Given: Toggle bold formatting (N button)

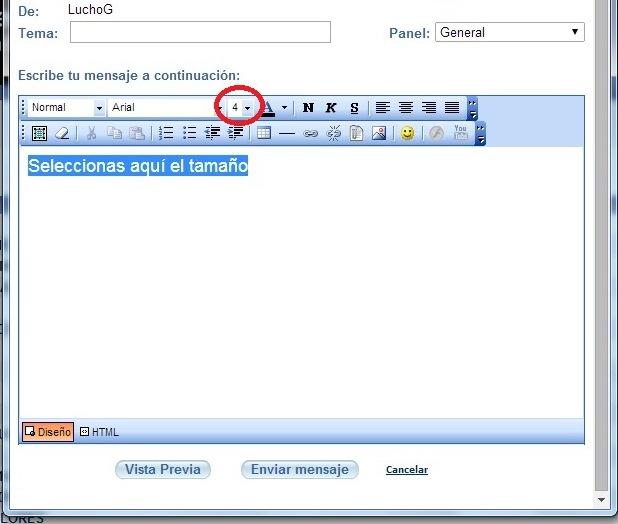Looking at the screenshot, I should (x=308, y=108).
